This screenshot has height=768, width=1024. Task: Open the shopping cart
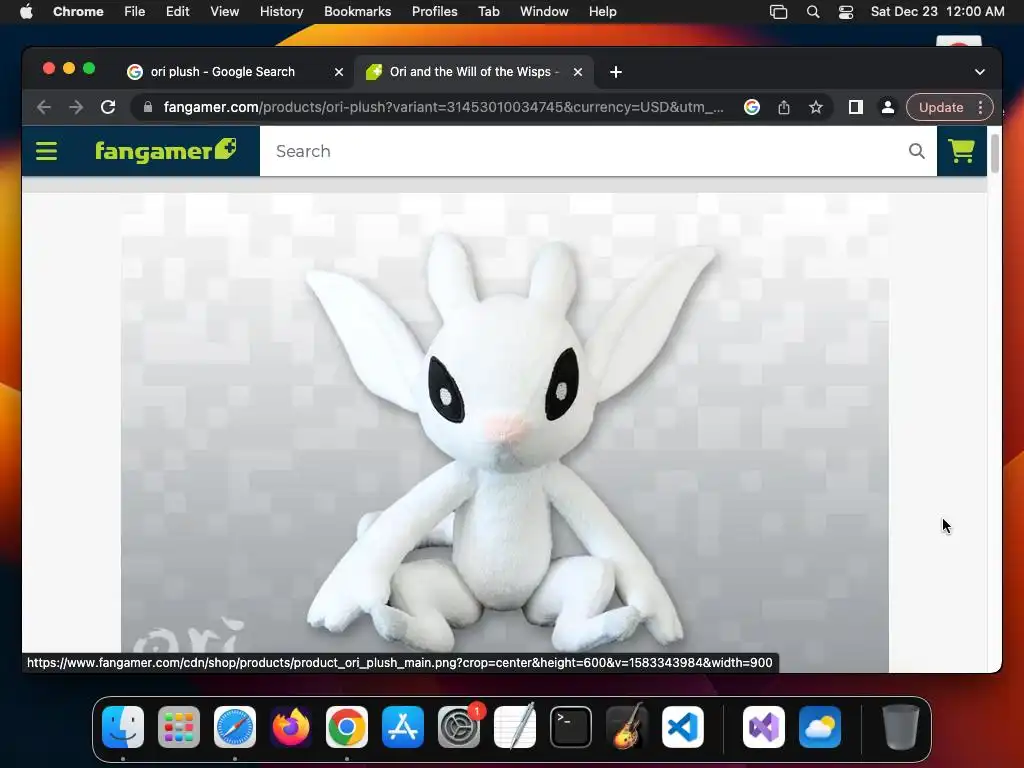961,151
